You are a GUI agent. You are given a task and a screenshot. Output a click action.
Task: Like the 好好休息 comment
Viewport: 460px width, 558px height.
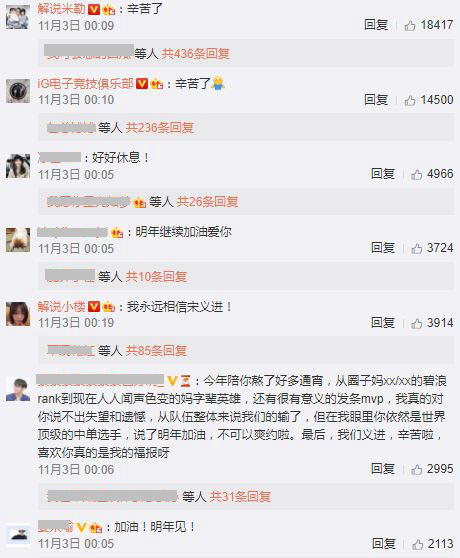click(x=417, y=174)
